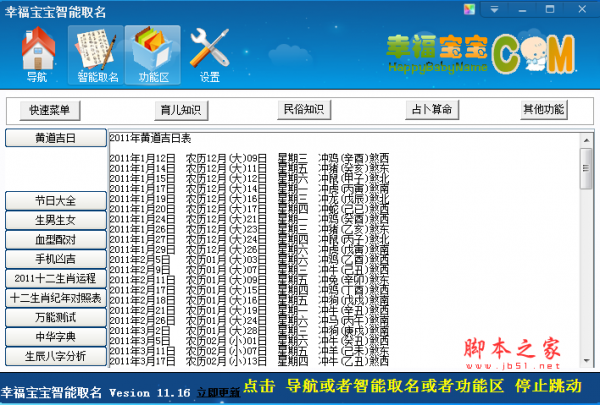Click the heading 2011年黄道吉日表

click(x=150, y=138)
